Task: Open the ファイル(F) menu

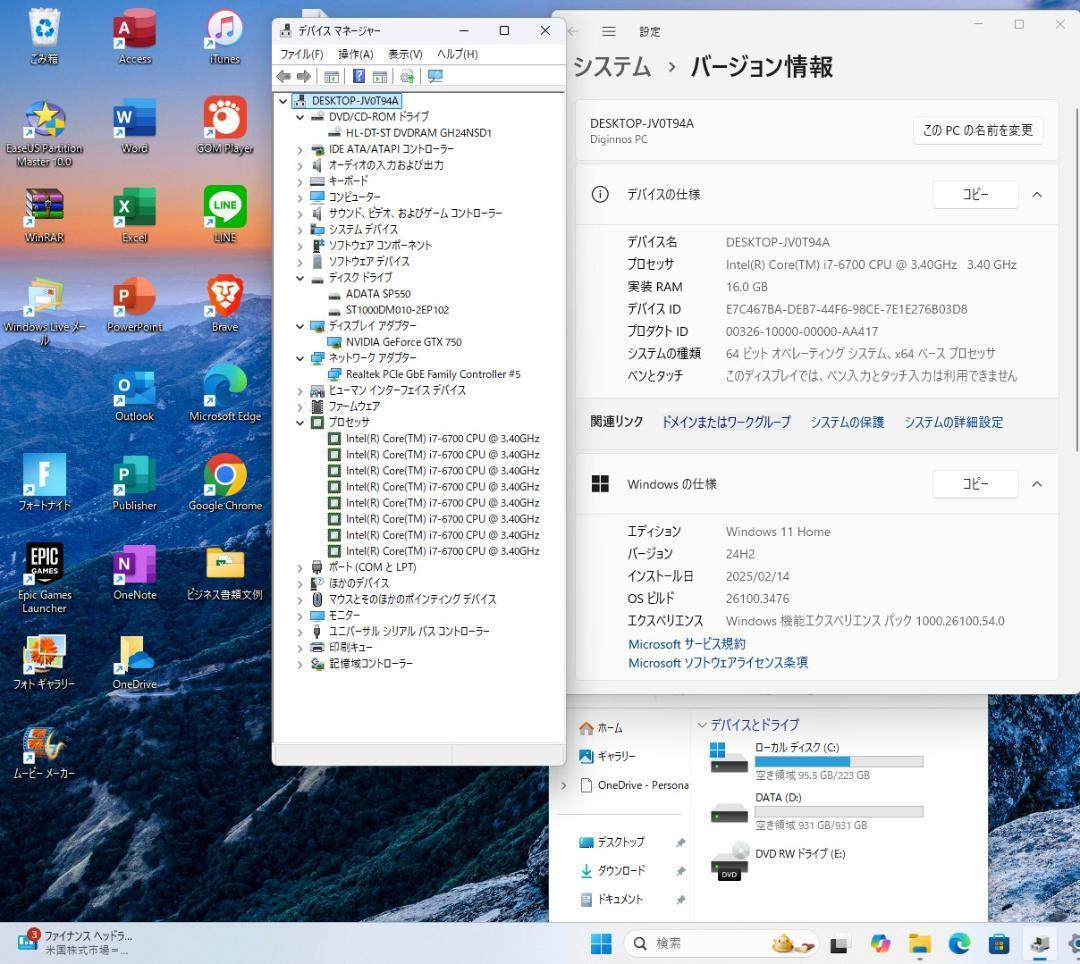Action: coord(302,54)
